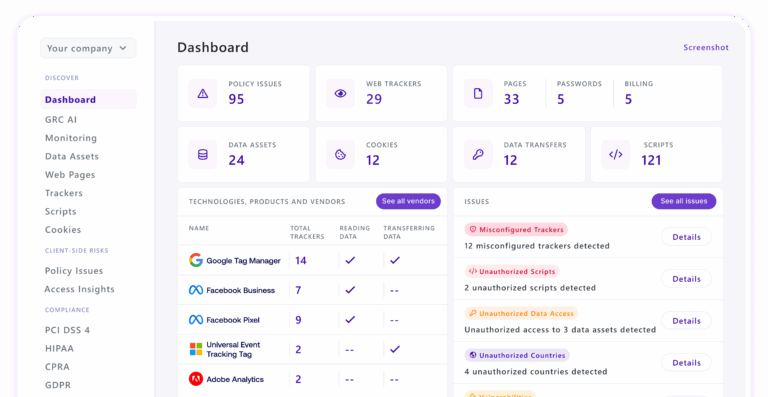Click the Adobe Analytics logo icon

[196, 379]
